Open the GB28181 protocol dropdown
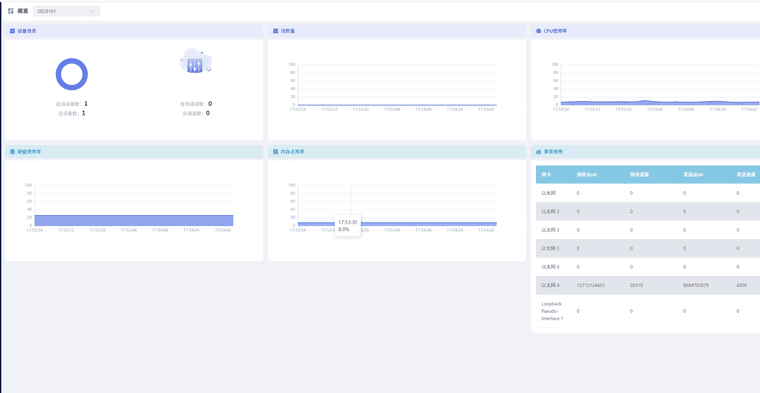The width and height of the screenshot is (760, 393). 67,11
